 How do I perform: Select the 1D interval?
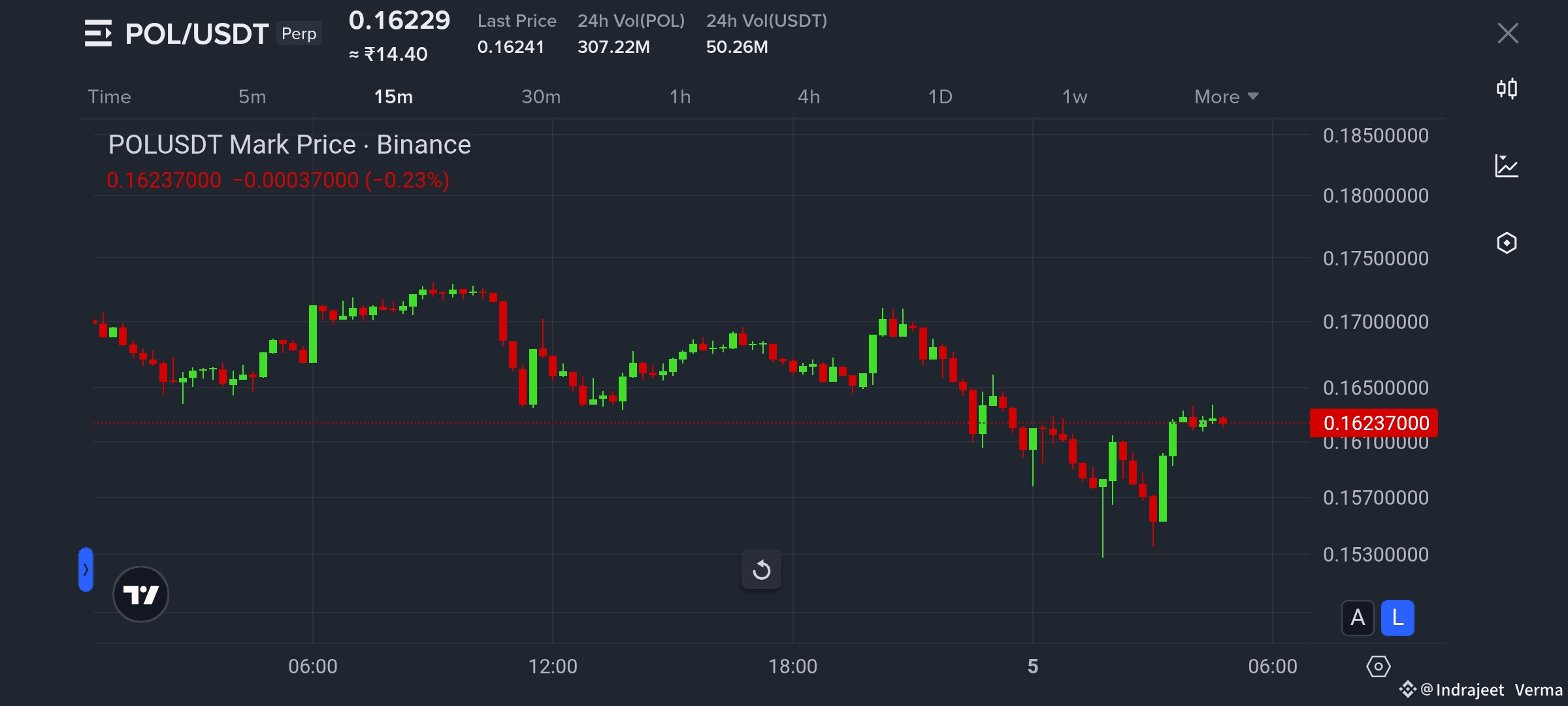(x=940, y=97)
